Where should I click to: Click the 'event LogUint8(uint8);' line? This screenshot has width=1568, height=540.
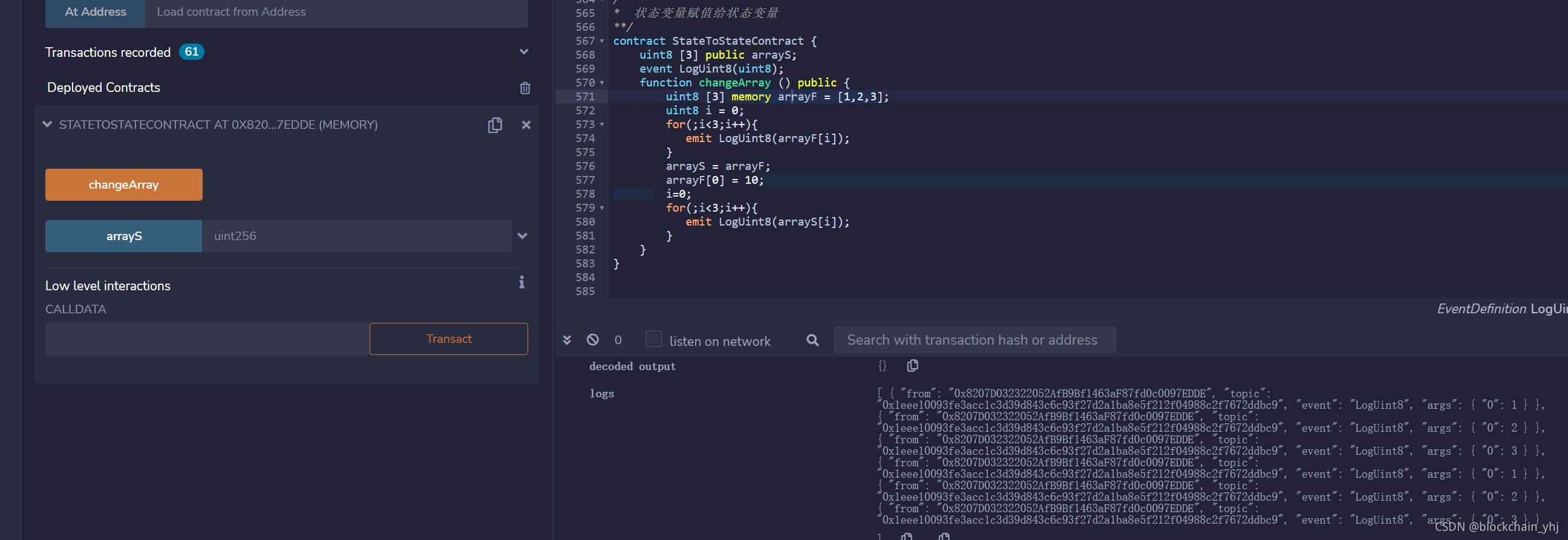click(711, 69)
